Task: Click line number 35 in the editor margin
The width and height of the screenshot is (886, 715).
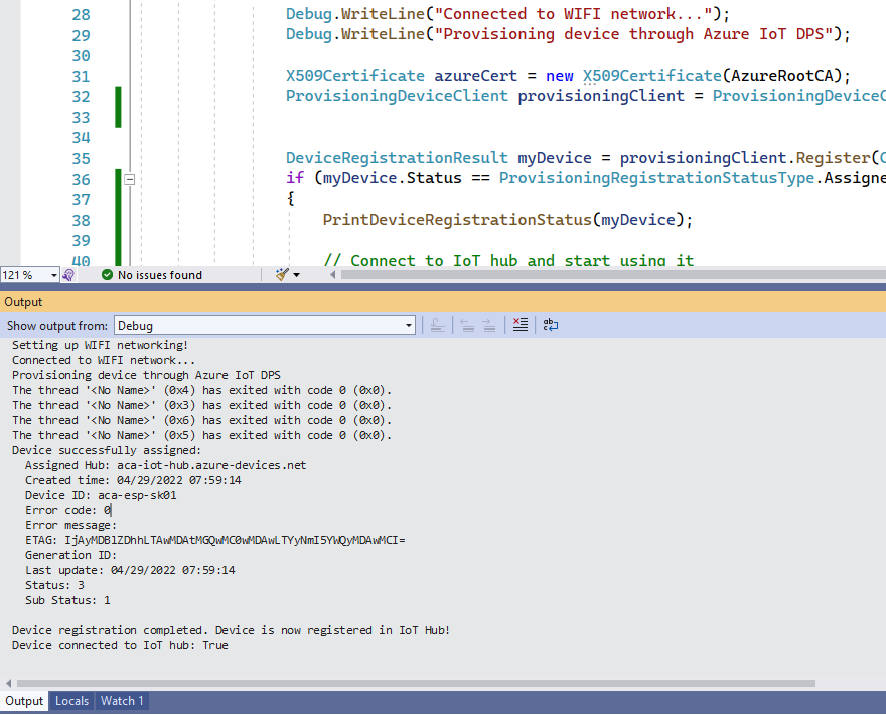Action: pos(80,158)
